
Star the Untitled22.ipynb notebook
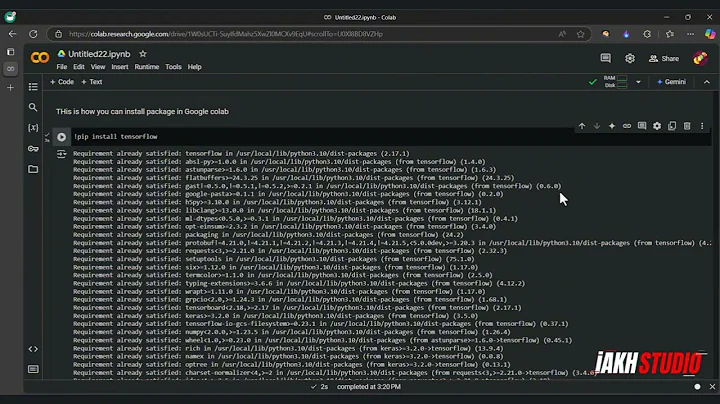click(143, 54)
